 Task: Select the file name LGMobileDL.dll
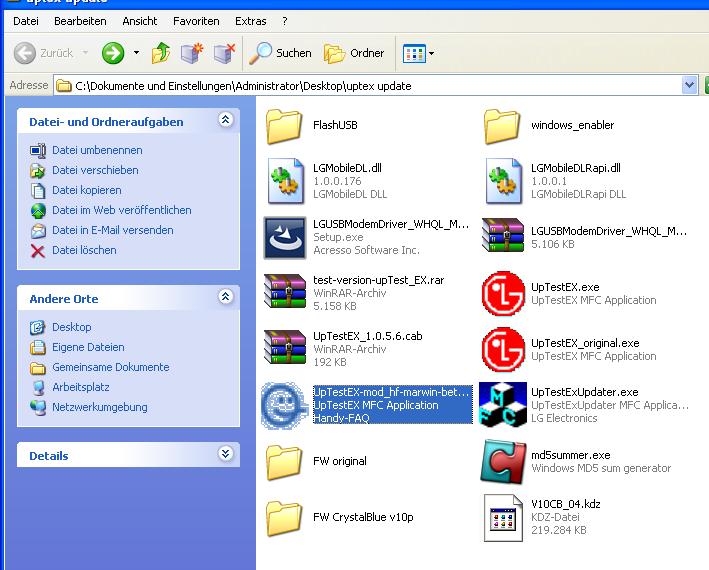click(347, 168)
